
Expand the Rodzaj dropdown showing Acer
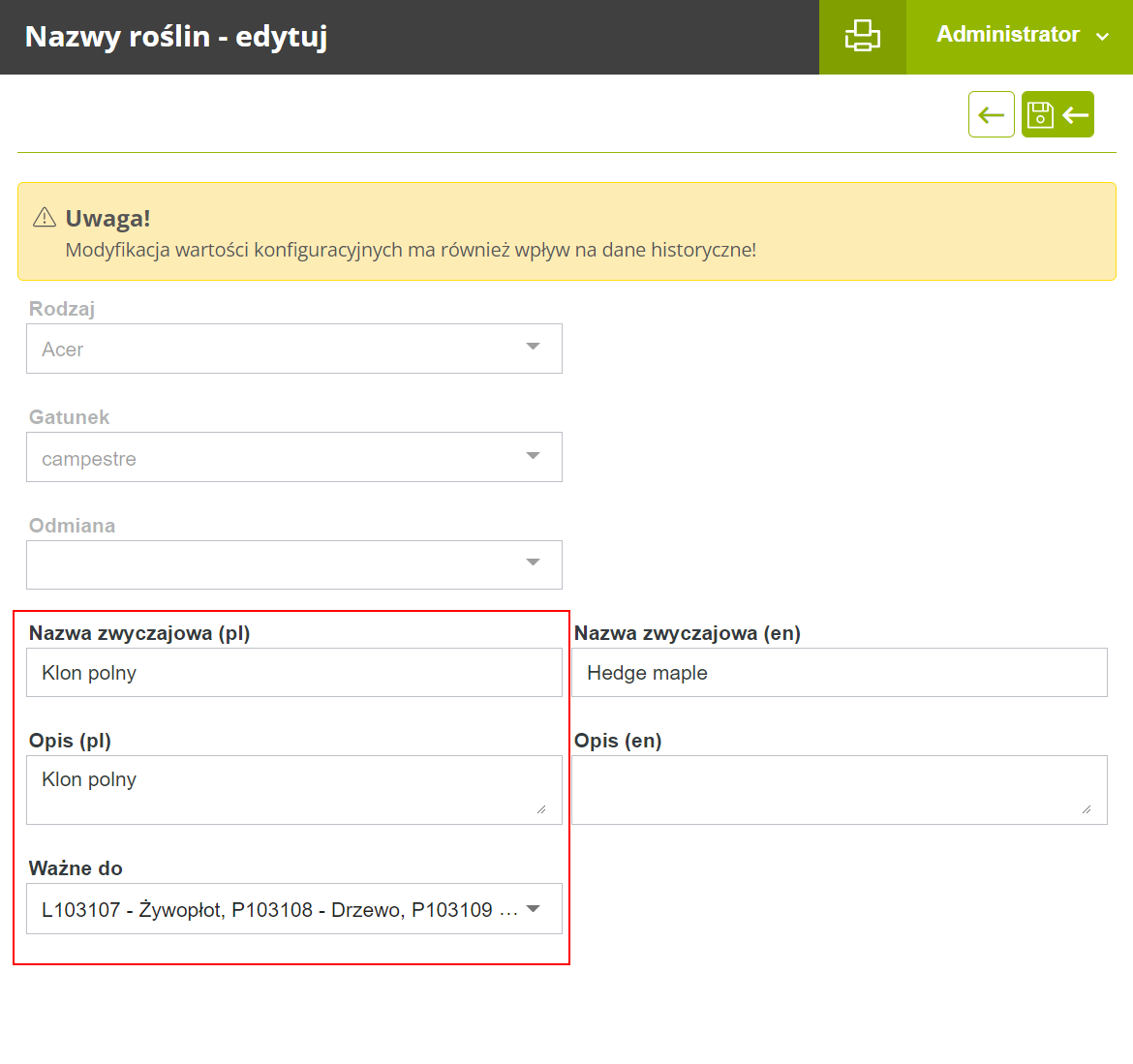(293, 349)
